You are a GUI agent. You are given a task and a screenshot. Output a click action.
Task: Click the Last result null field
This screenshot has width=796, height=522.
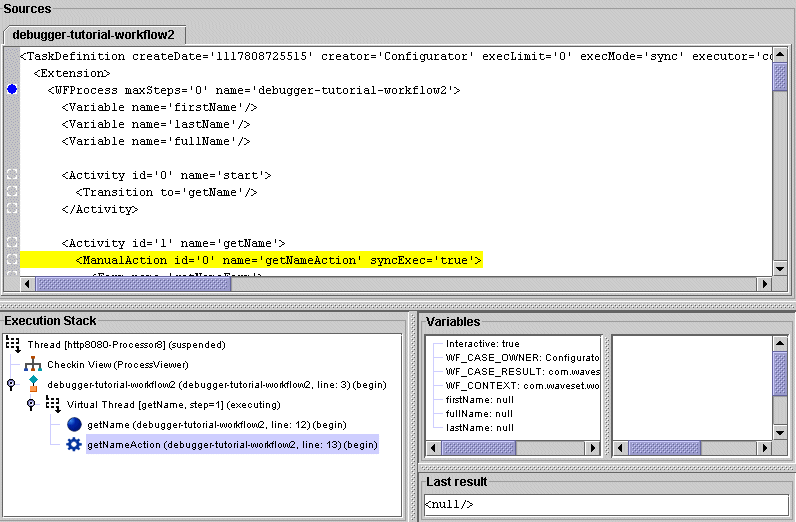(606, 504)
